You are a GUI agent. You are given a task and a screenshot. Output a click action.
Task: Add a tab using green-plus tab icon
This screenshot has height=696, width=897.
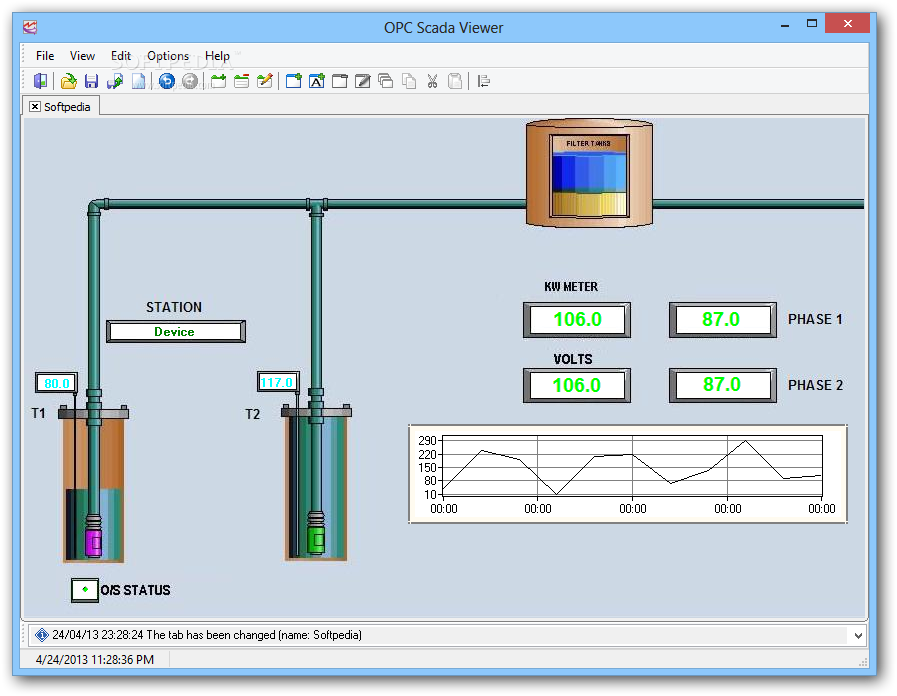tap(218, 81)
